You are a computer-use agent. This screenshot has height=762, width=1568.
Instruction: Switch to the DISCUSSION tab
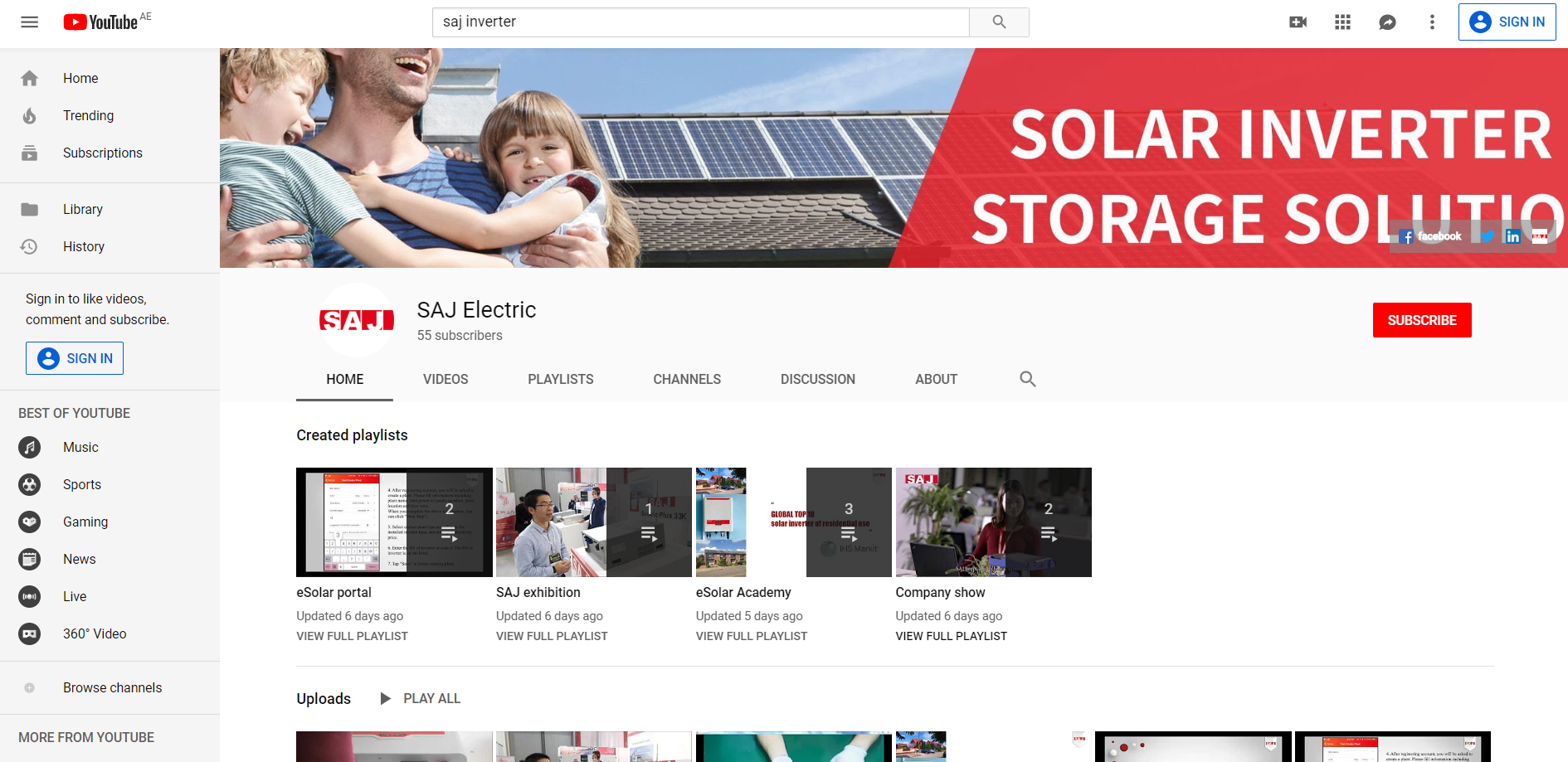coord(818,379)
